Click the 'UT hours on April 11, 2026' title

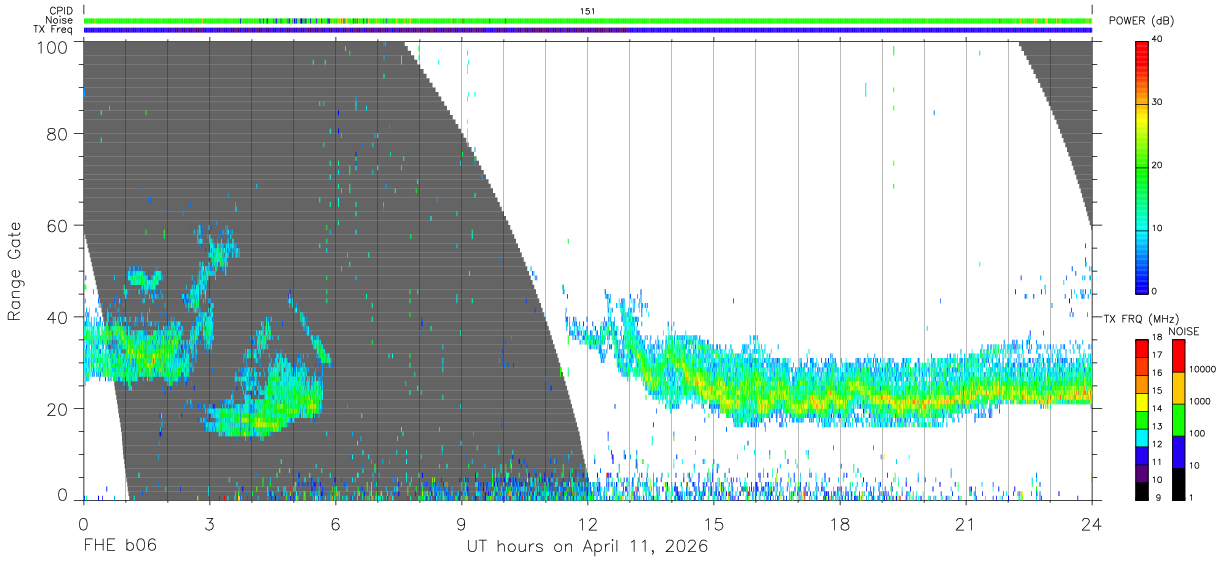coord(587,547)
